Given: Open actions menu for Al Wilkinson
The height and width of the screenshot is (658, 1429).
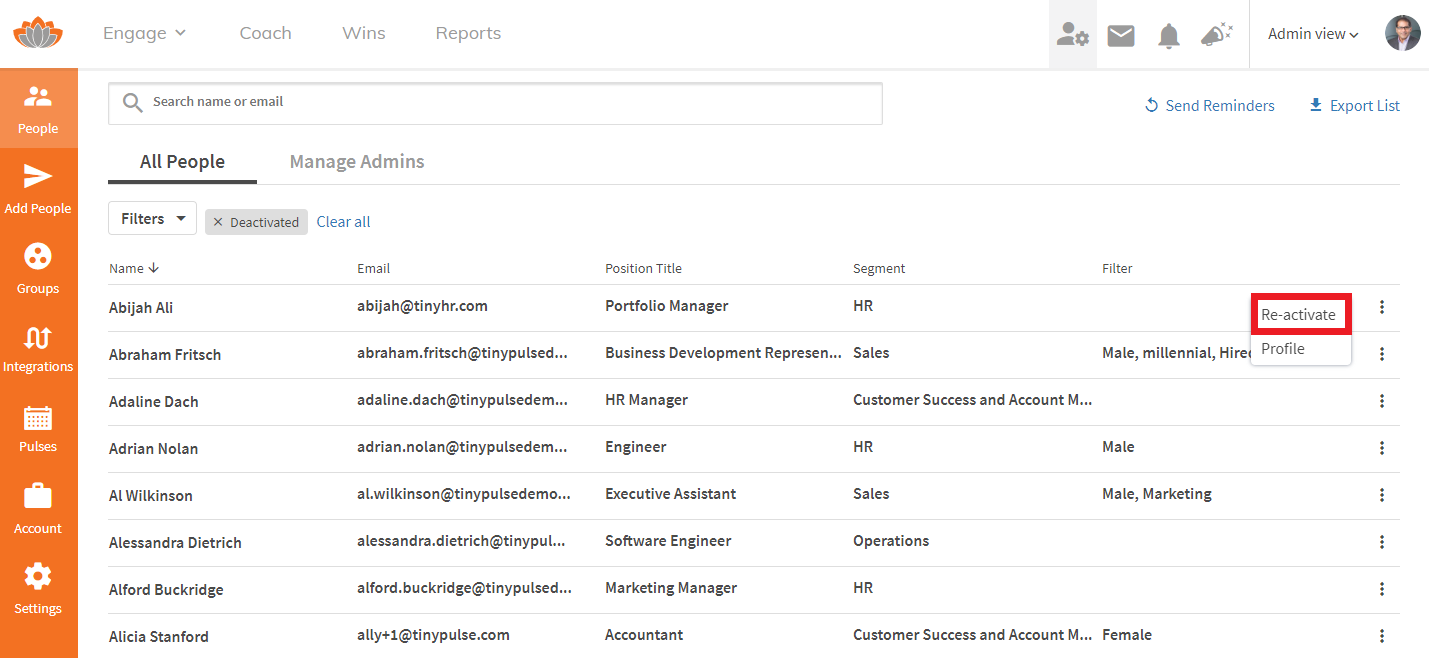Looking at the screenshot, I should [1382, 495].
